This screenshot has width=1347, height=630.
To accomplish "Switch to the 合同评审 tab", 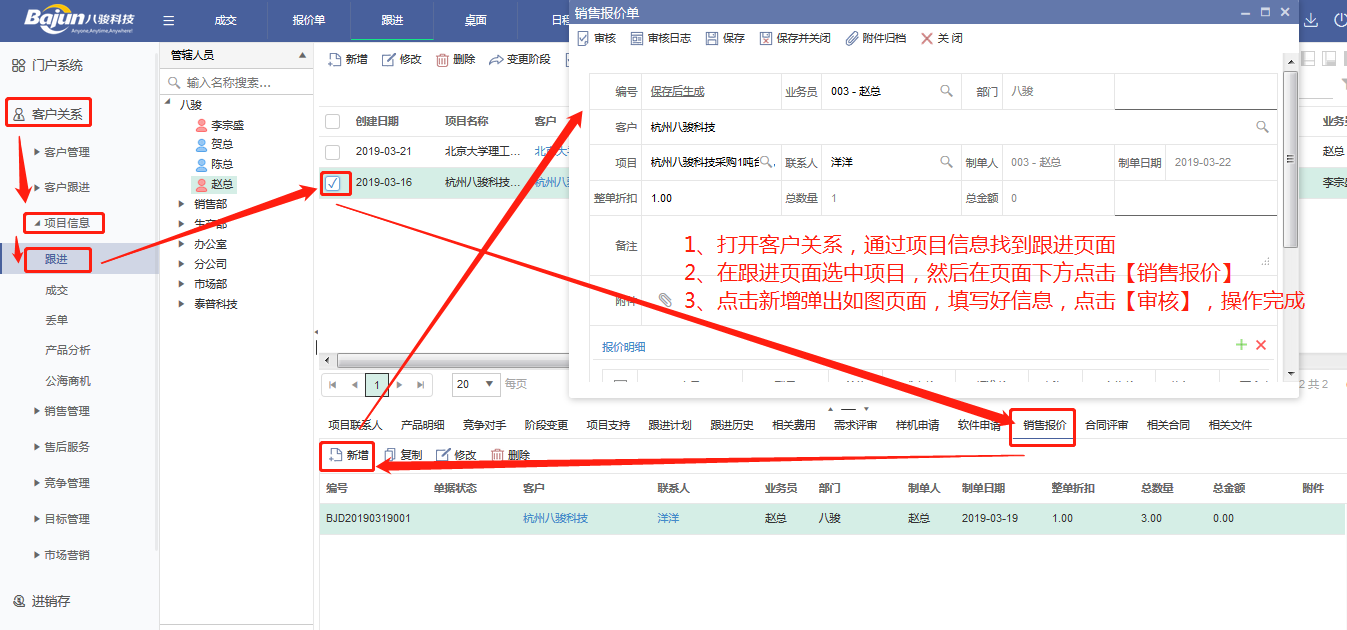I will (1106, 425).
